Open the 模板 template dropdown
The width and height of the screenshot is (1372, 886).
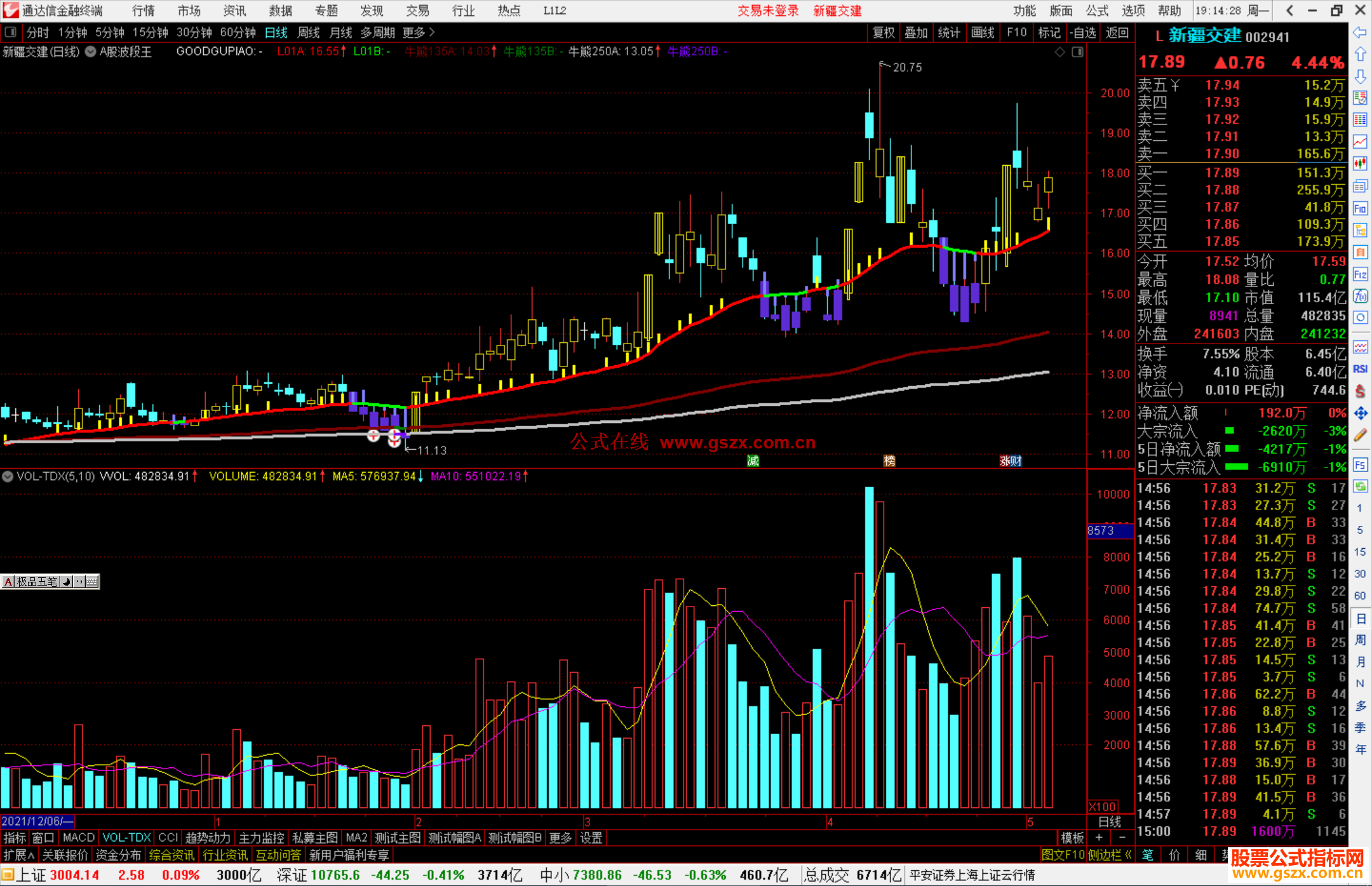click(x=1073, y=838)
